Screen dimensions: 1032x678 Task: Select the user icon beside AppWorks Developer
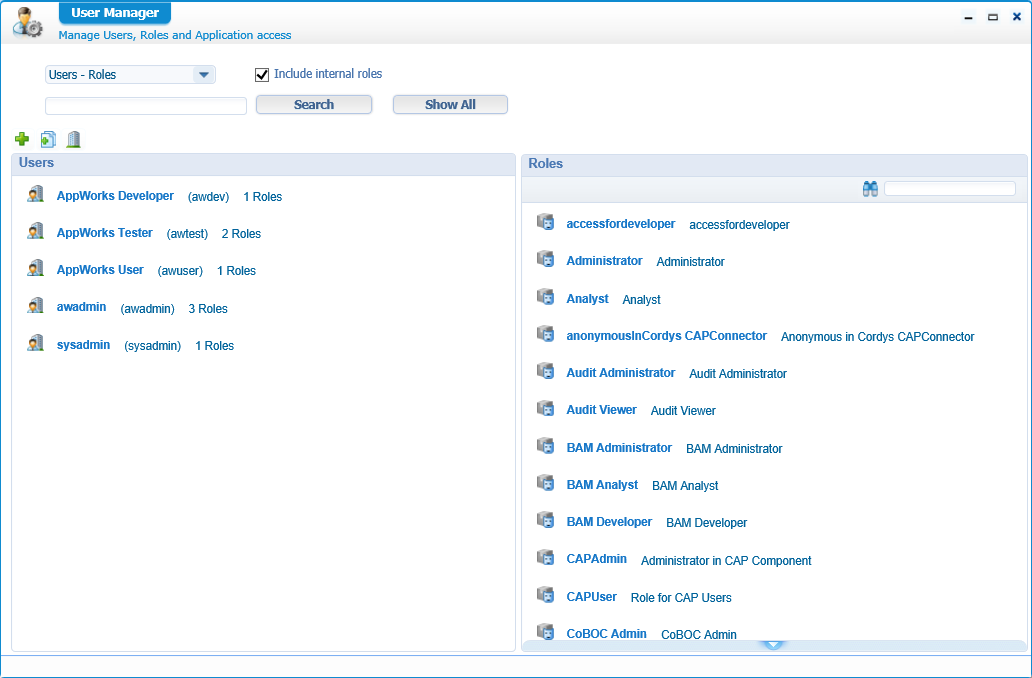(x=36, y=194)
